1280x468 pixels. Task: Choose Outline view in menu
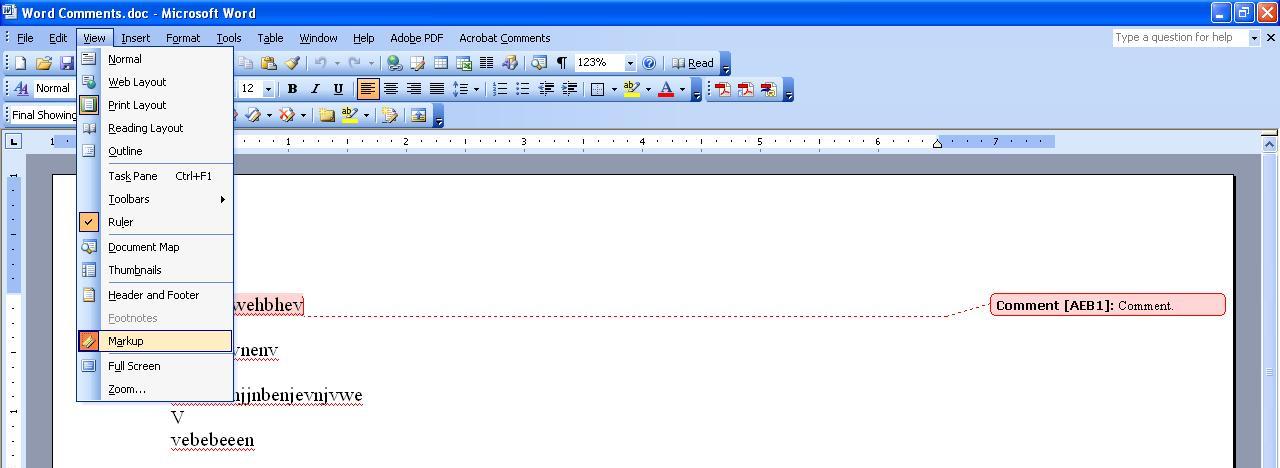(x=155, y=151)
